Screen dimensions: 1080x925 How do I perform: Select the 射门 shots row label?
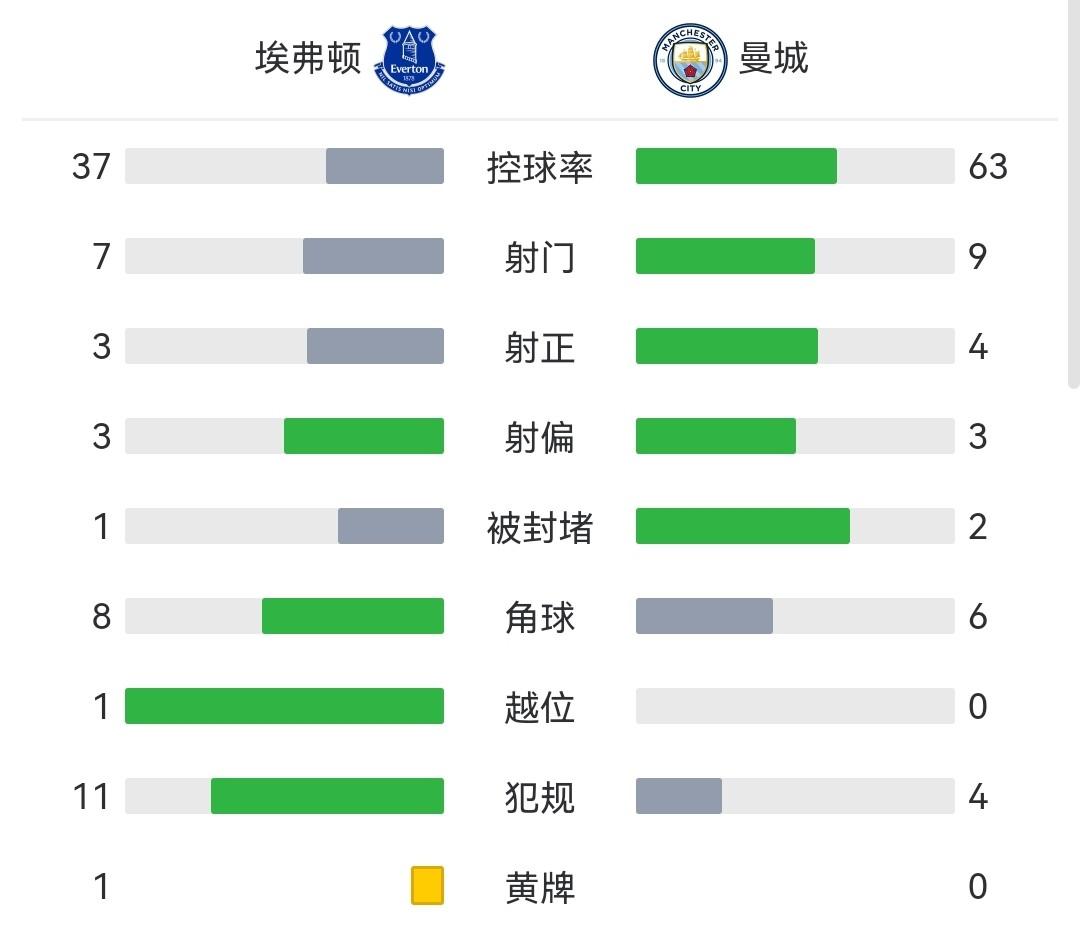[540, 257]
